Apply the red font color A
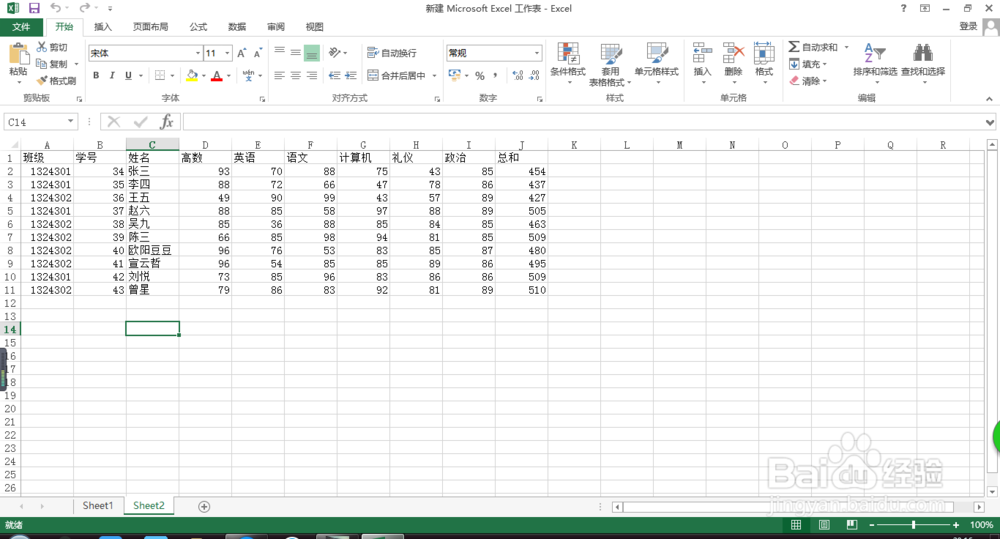Screen dimensions: 1000x539 [x=217, y=75]
